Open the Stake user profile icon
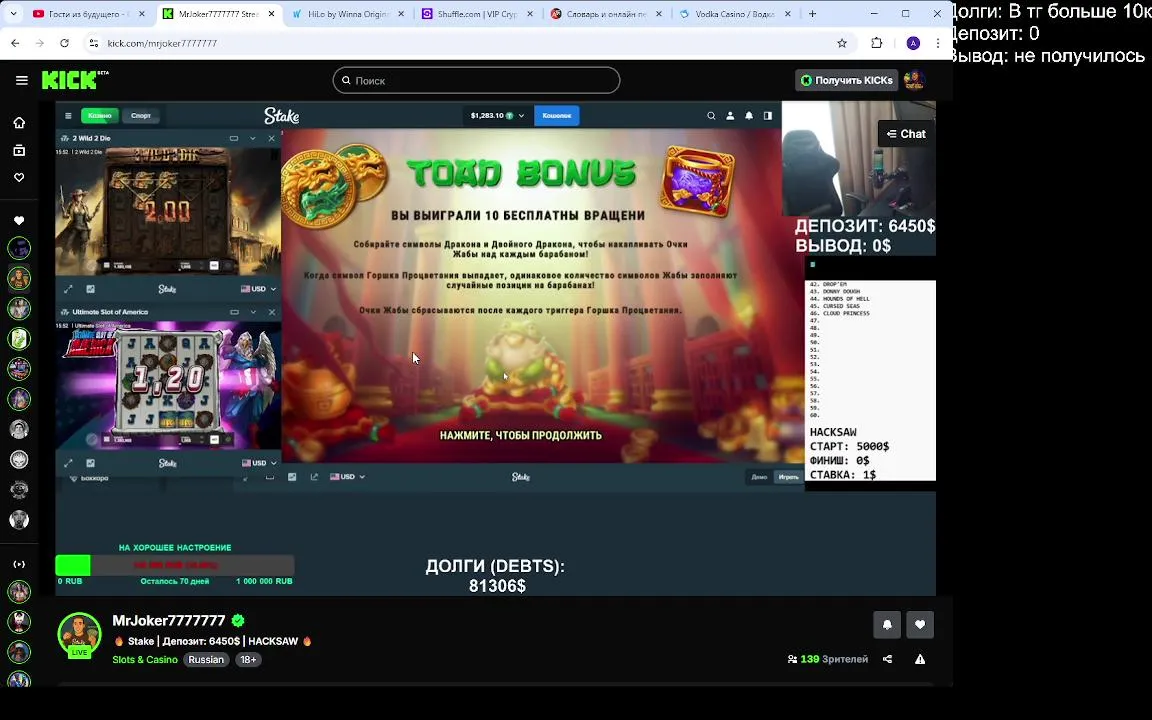The width and height of the screenshot is (1152, 720). click(x=730, y=115)
